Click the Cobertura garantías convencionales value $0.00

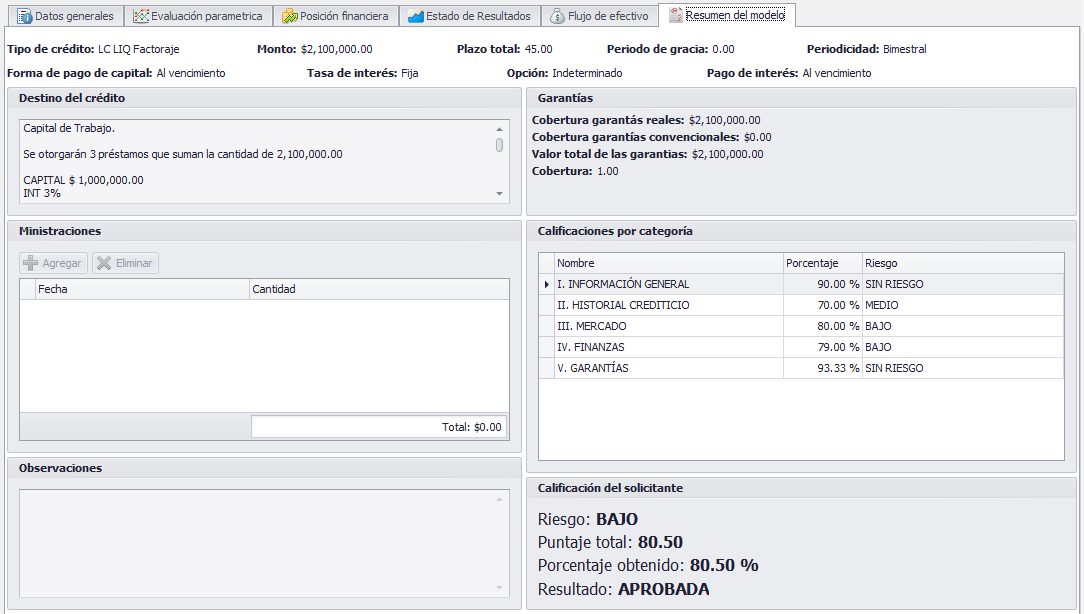coord(758,138)
